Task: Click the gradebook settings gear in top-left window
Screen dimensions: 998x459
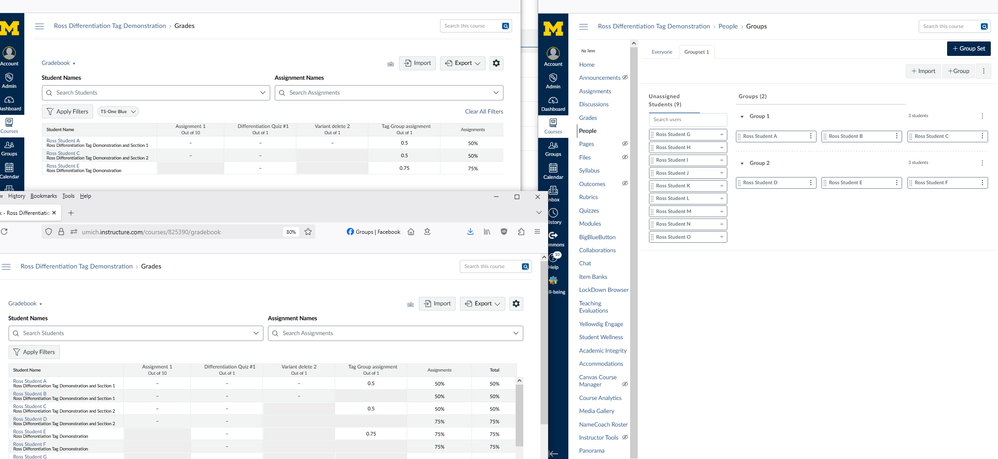Action: tap(496, 63)
